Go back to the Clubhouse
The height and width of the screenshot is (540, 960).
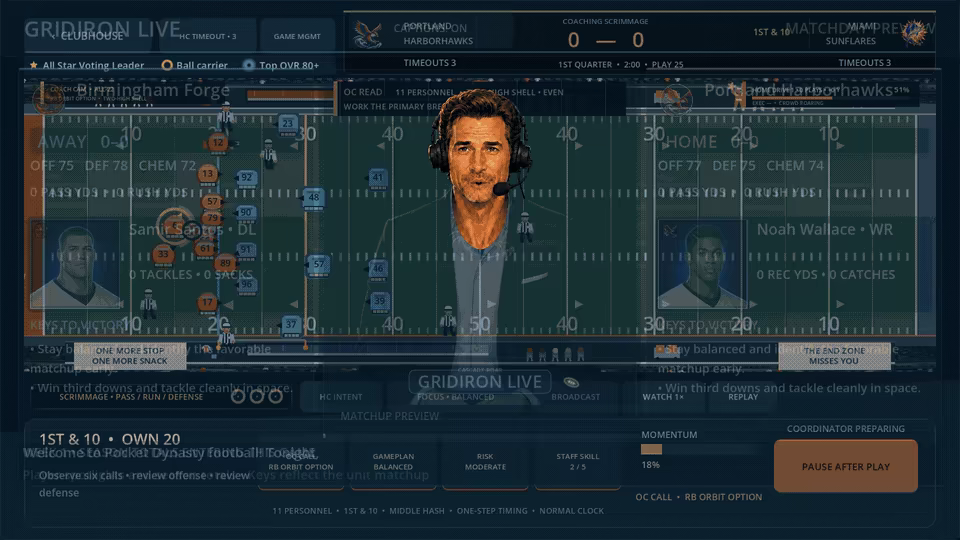click(x=87, y=36)
